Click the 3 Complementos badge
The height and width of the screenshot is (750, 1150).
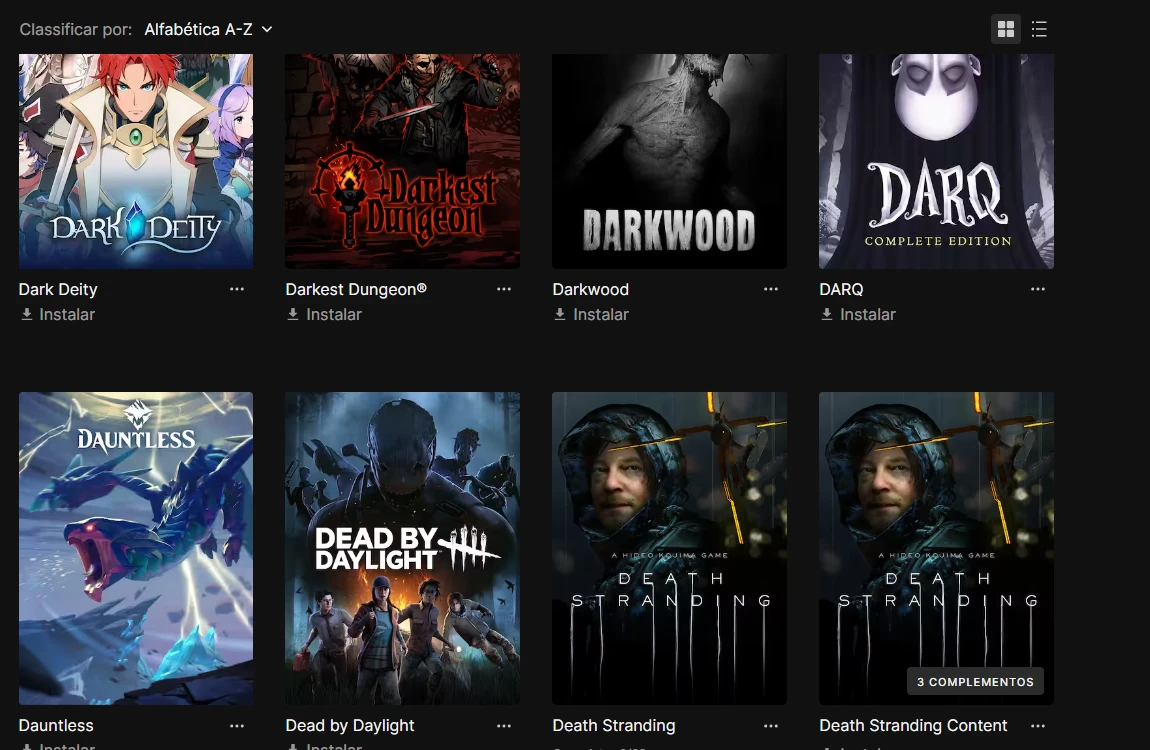(x=975, y=682)
